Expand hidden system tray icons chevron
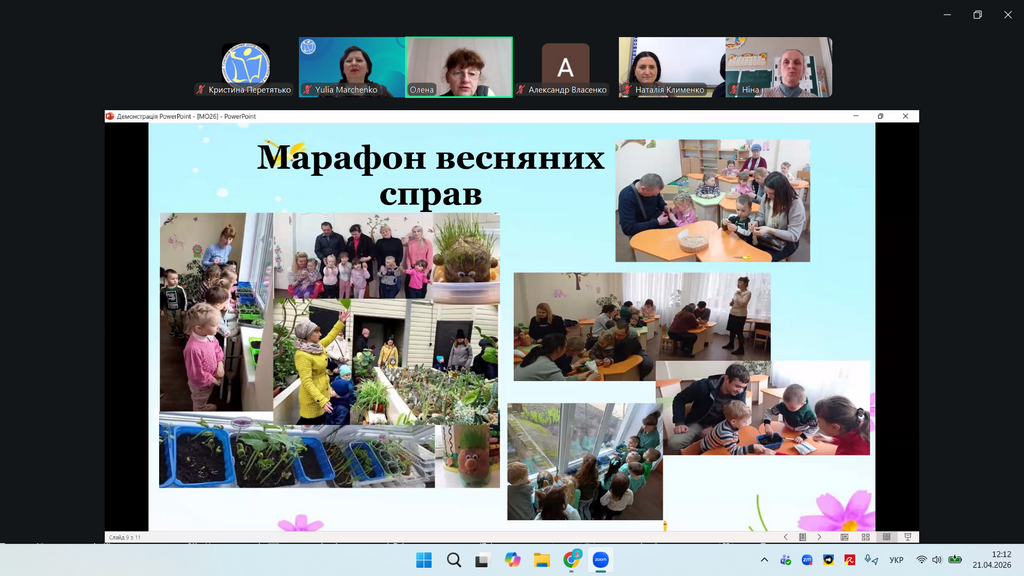This screenshot has height=576, width=1024. (x=765, y=560)
